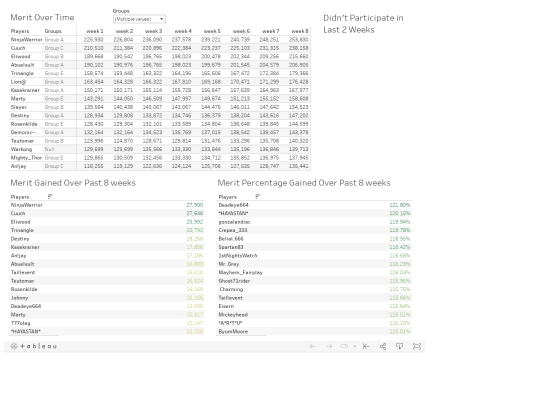540x405 pixels.
Task: Select Elwood in the Merit Over Time table
Action: point(20,56)
